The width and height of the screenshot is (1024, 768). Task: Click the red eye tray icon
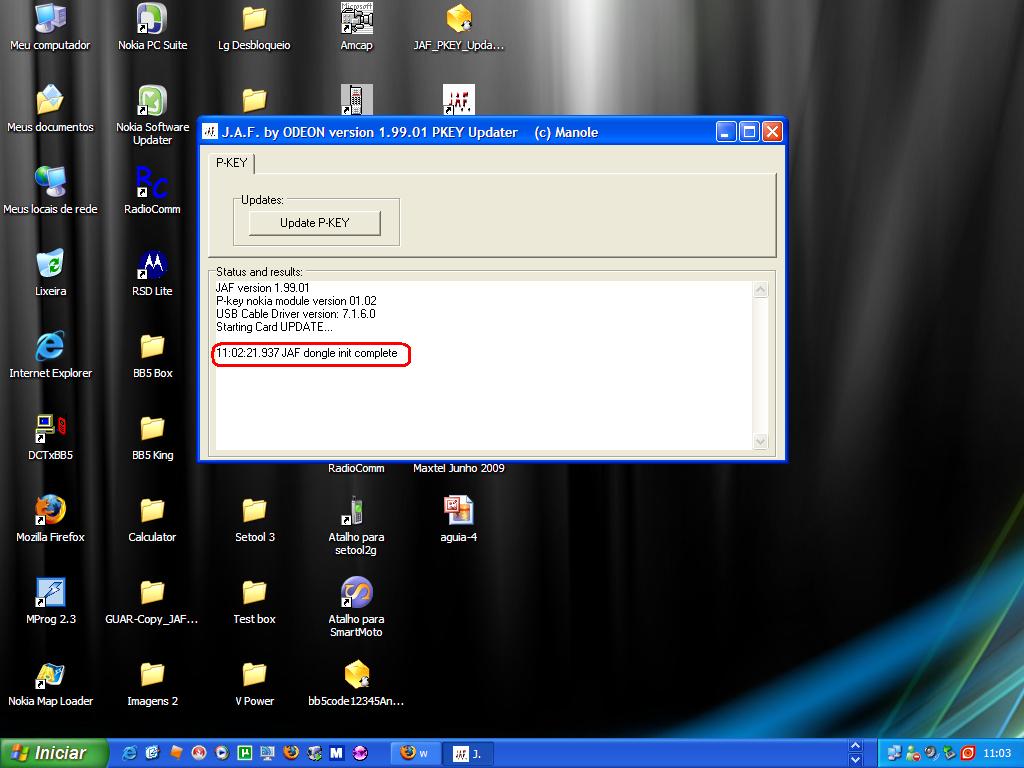coord(968,753)
